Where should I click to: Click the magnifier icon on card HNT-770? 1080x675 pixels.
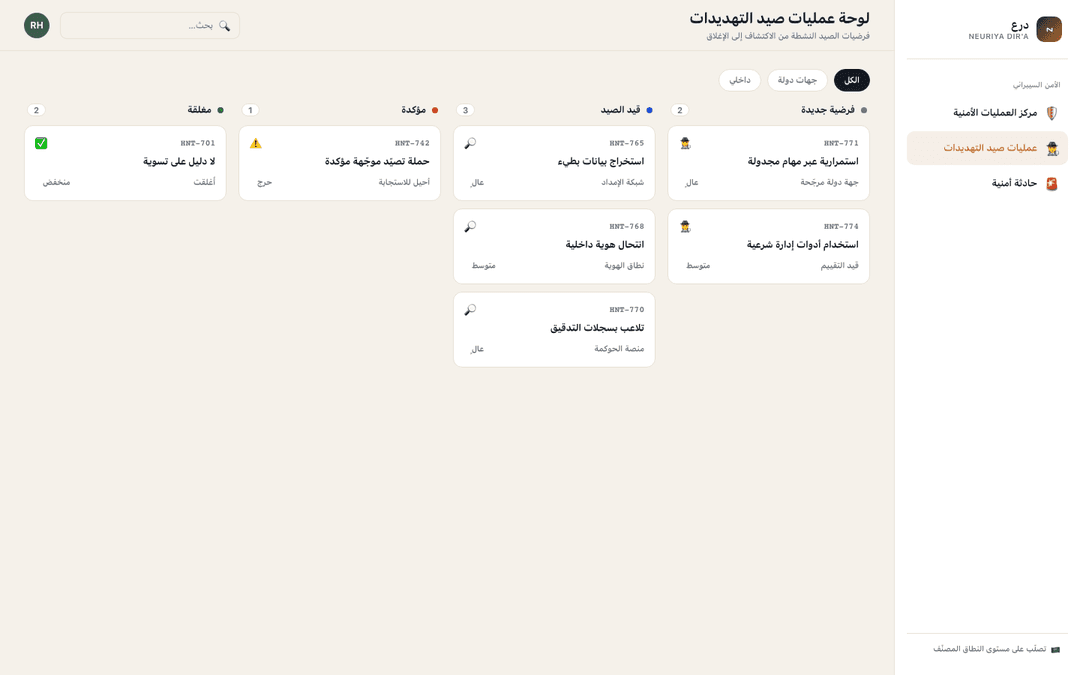[x=470, y=310]
